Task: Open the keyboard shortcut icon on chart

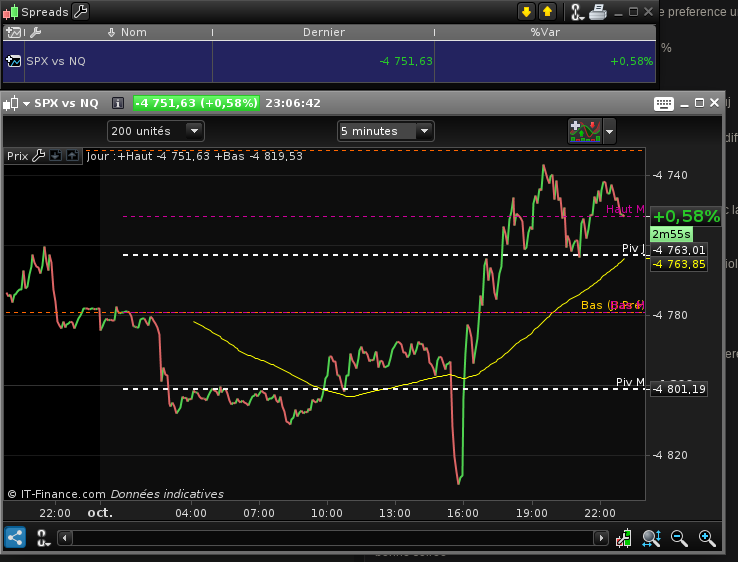Action: 664,104
